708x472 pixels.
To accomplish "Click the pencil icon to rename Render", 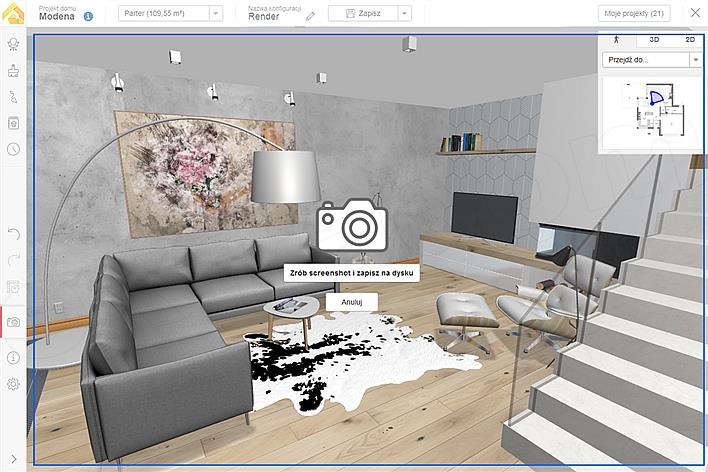I will click(310, 16).
